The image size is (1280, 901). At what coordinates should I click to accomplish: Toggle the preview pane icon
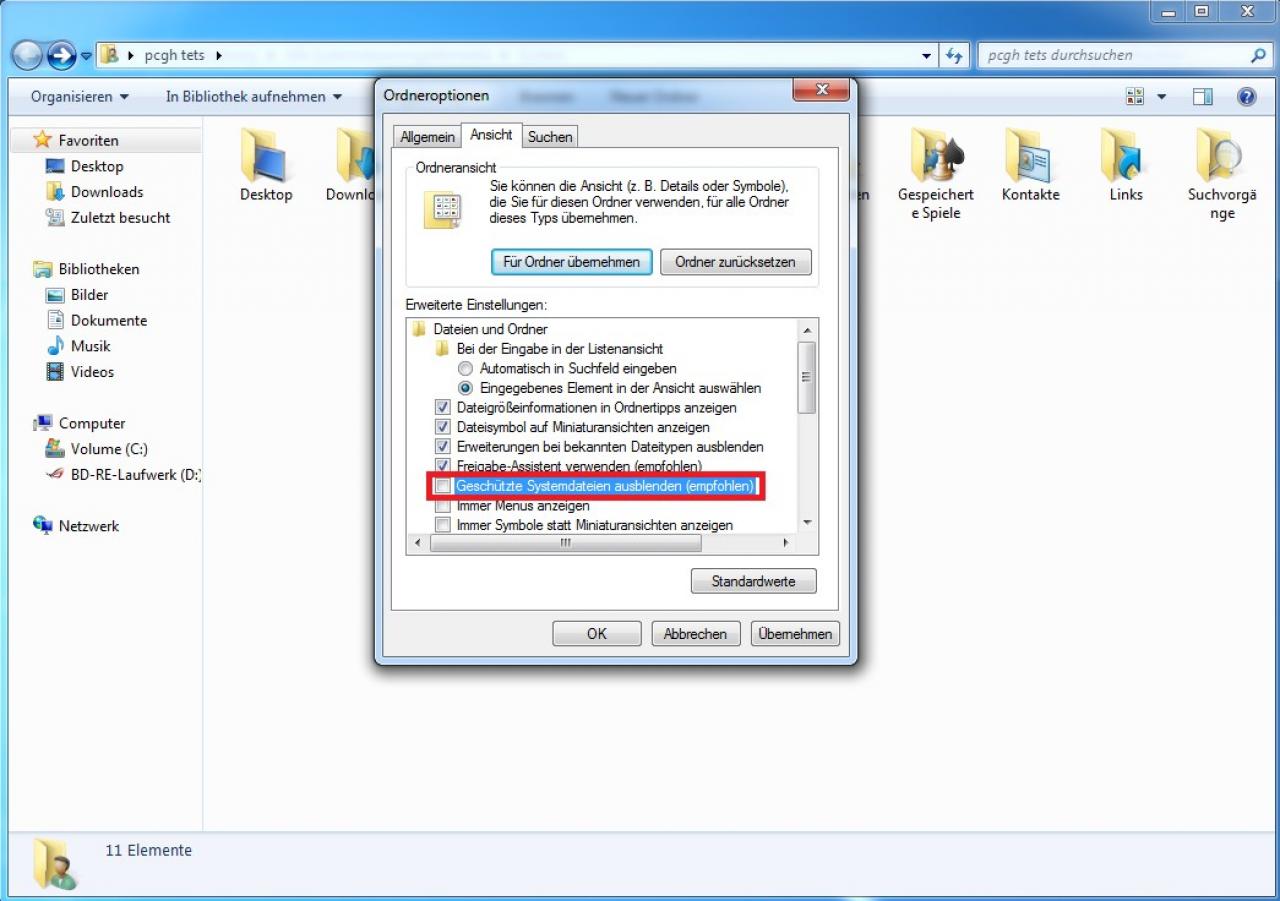pyautogui.click(x=1202, y=97)
